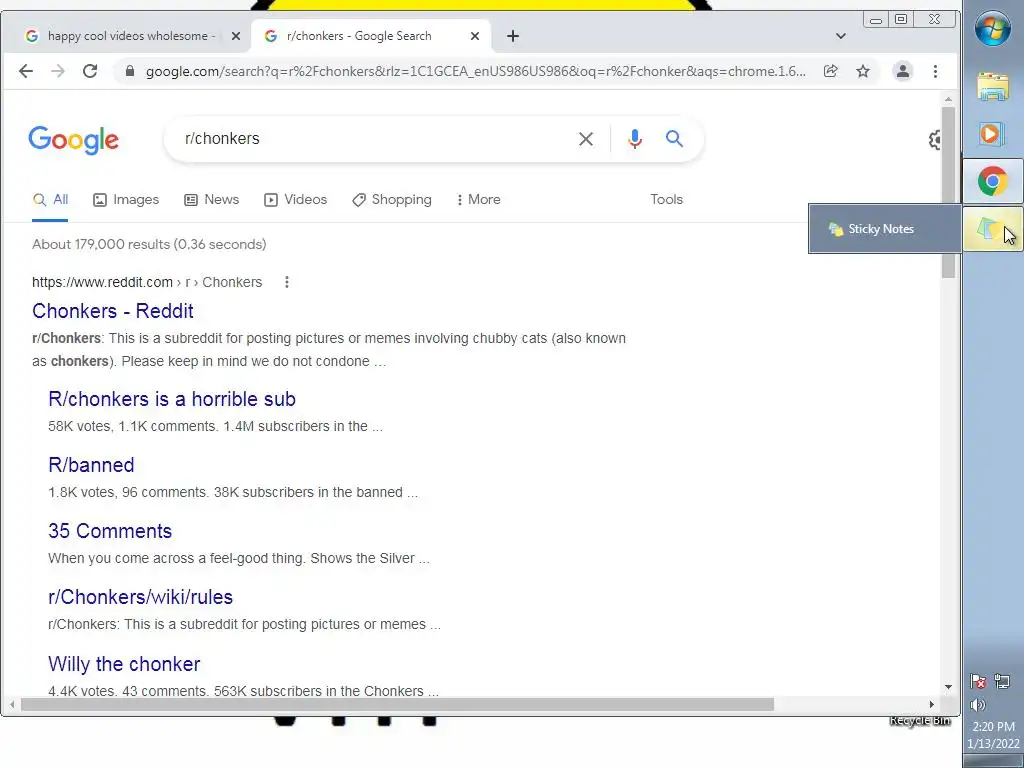Open 'R/chonkers is a horrible sub' link
The image size is (1024, 768).
(x=172, y=399)
